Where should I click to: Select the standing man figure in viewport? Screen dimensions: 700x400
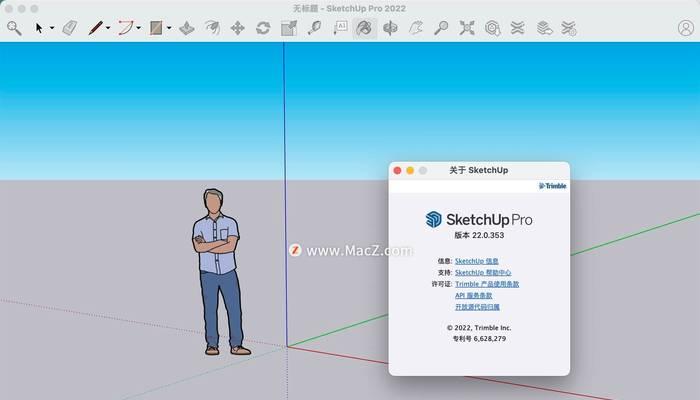219,272
